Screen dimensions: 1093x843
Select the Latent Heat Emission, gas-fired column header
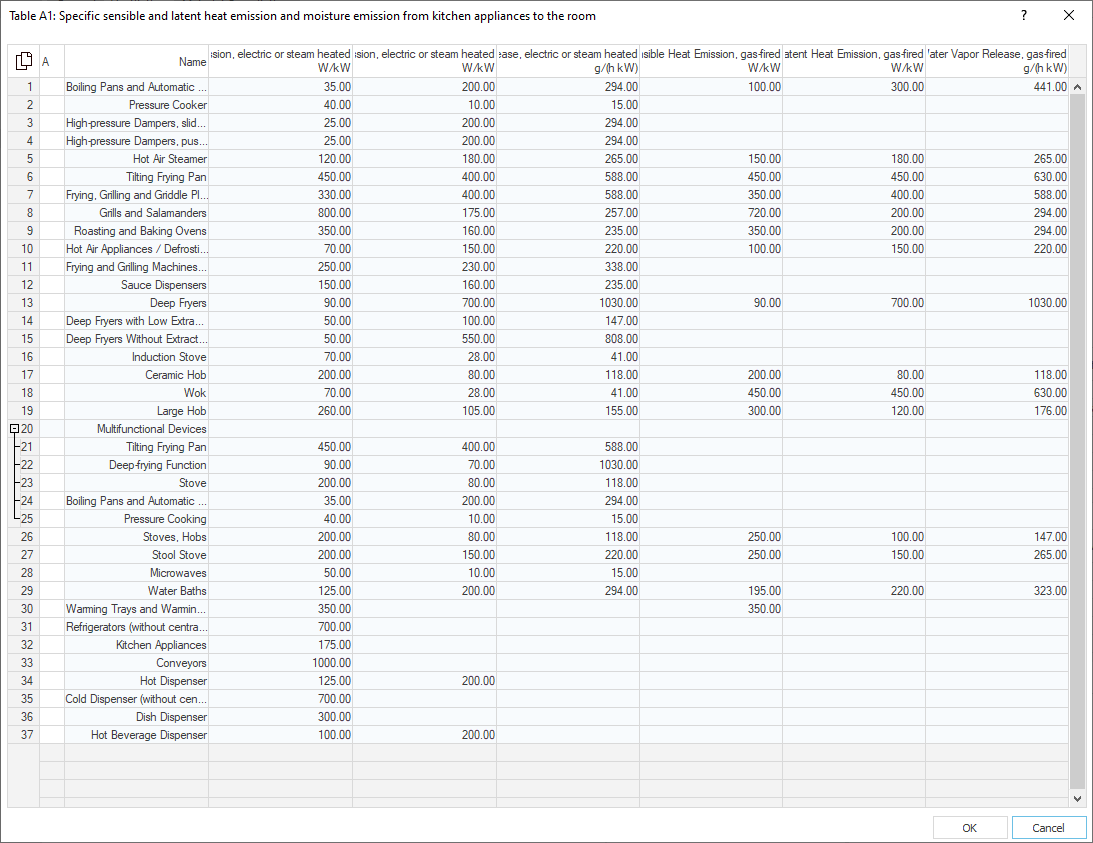pos(854,61)
